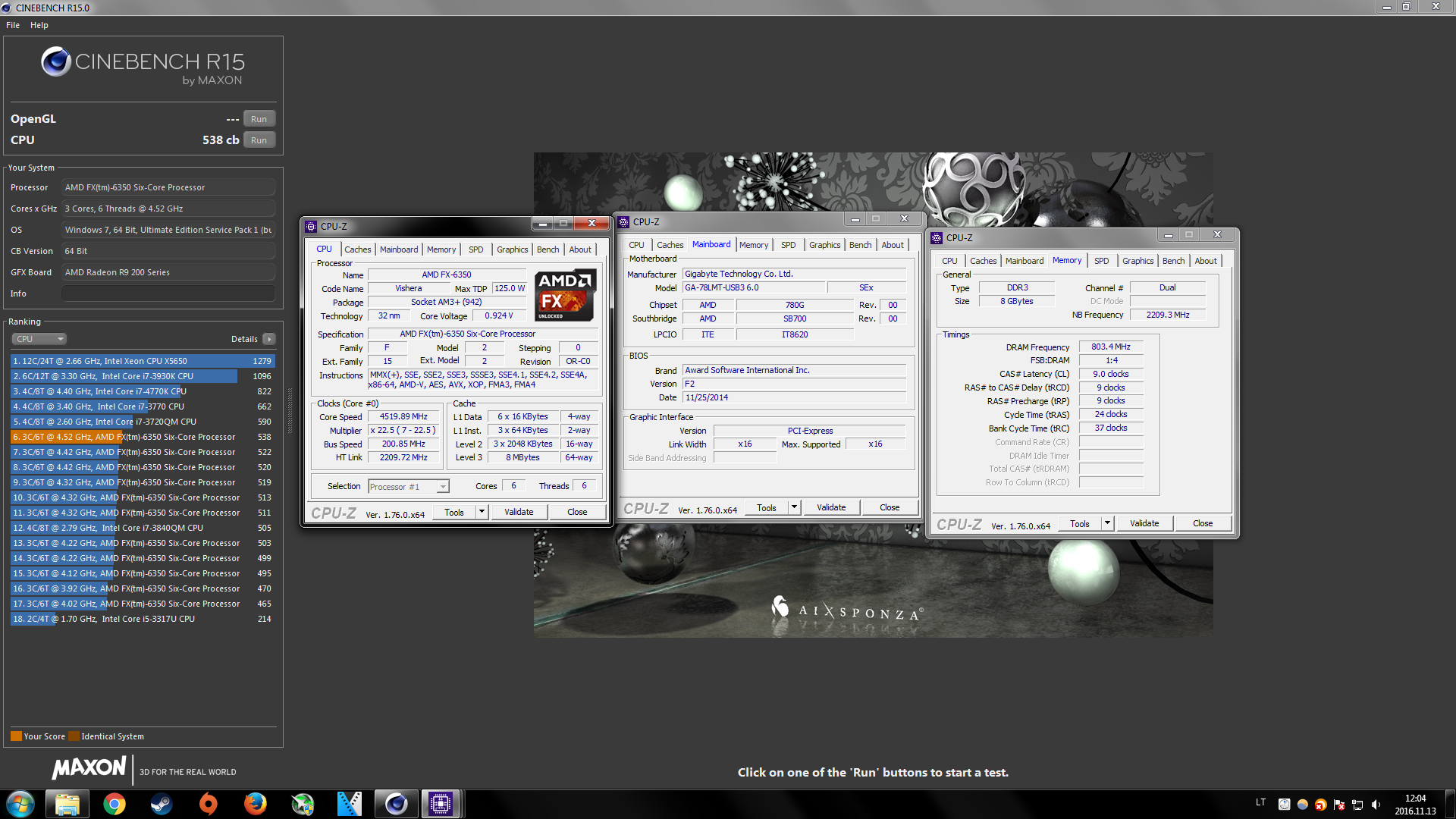Viewport: 1456px width, 819px height.
Task: Open Tools dropdown arrow in Mainboard window
Action: (x=794, y=507)
